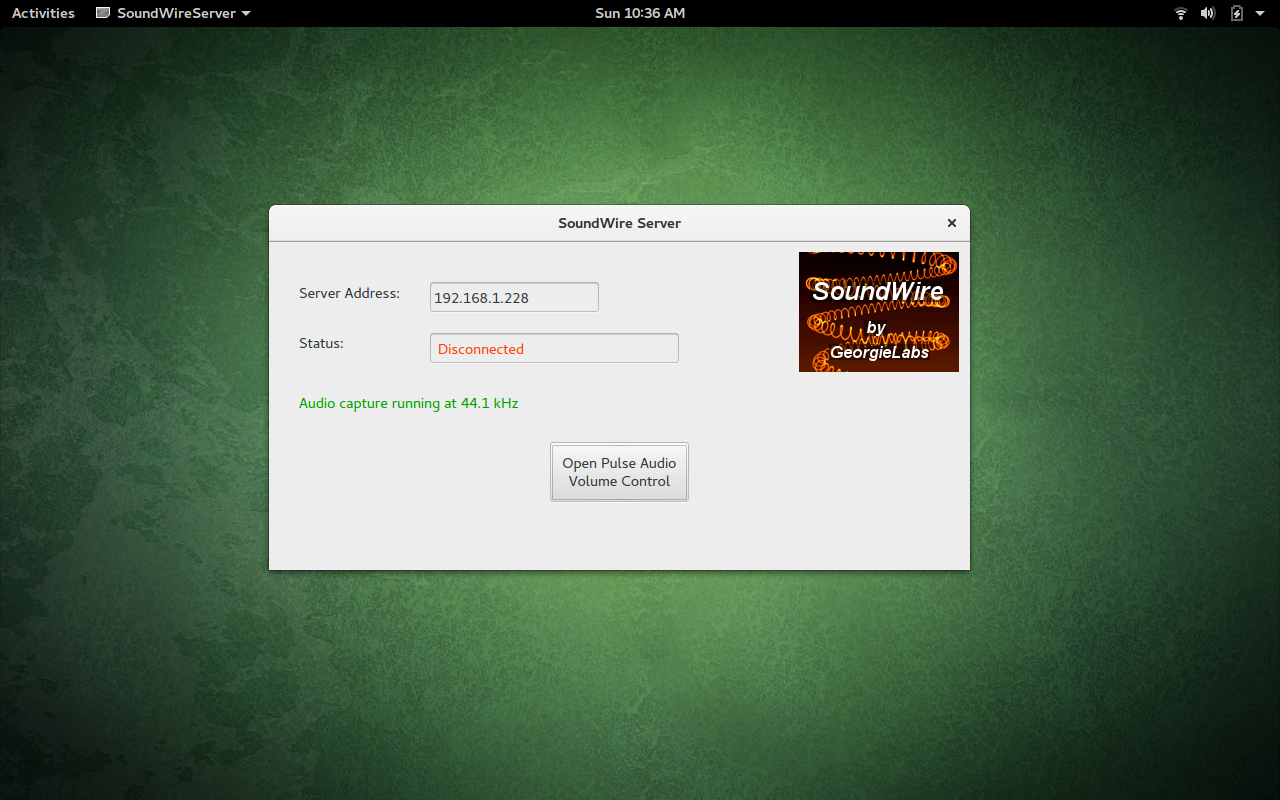Open the Activities overview
Screen dimensions: 1280x800
[43, 13]
